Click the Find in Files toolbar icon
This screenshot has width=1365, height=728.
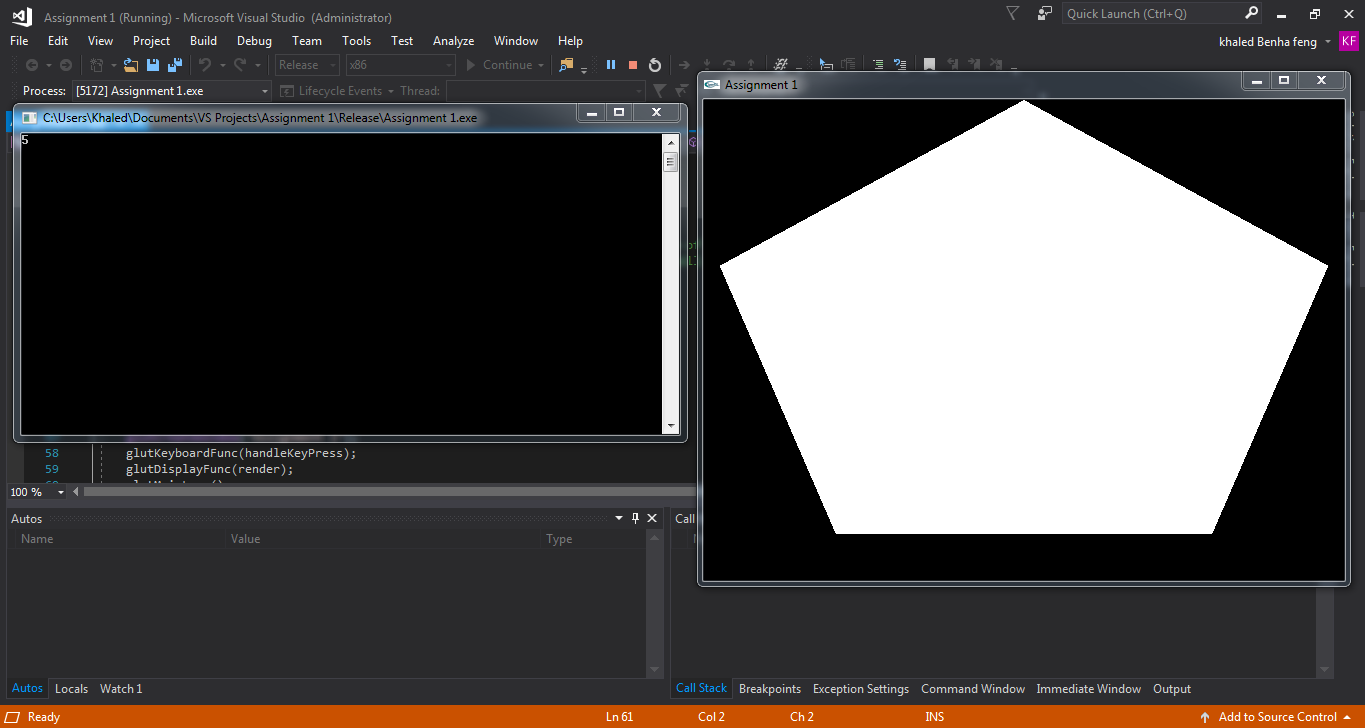point(567,65)
